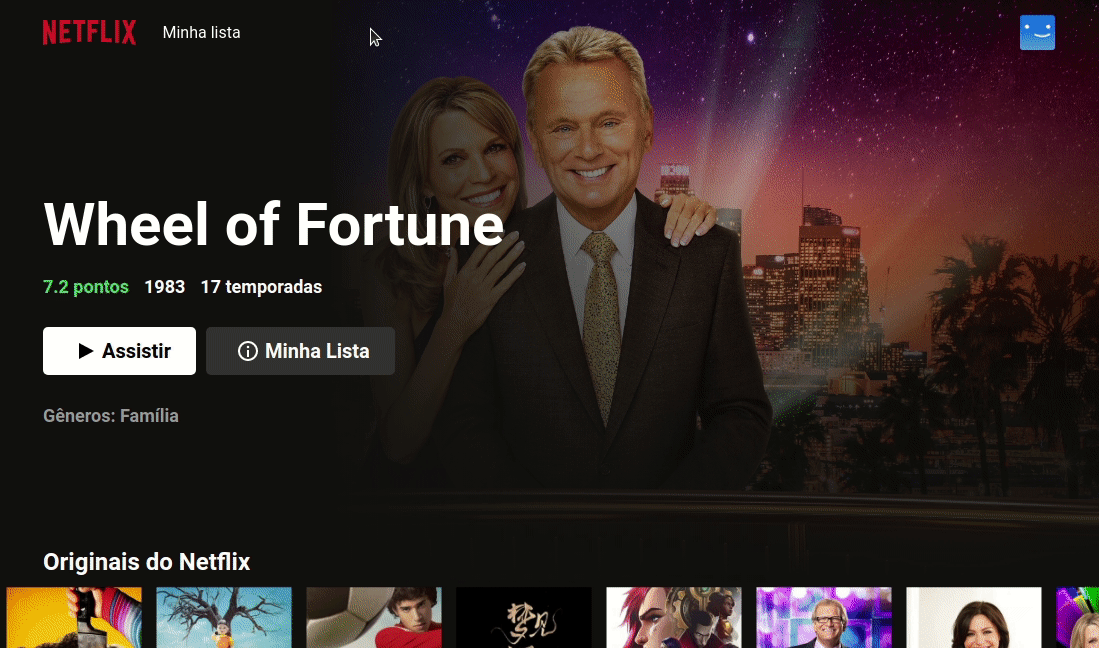Click the Netflix logo
The height and width of the screenshot is (648, 1099).
click(x=89, y=32)
